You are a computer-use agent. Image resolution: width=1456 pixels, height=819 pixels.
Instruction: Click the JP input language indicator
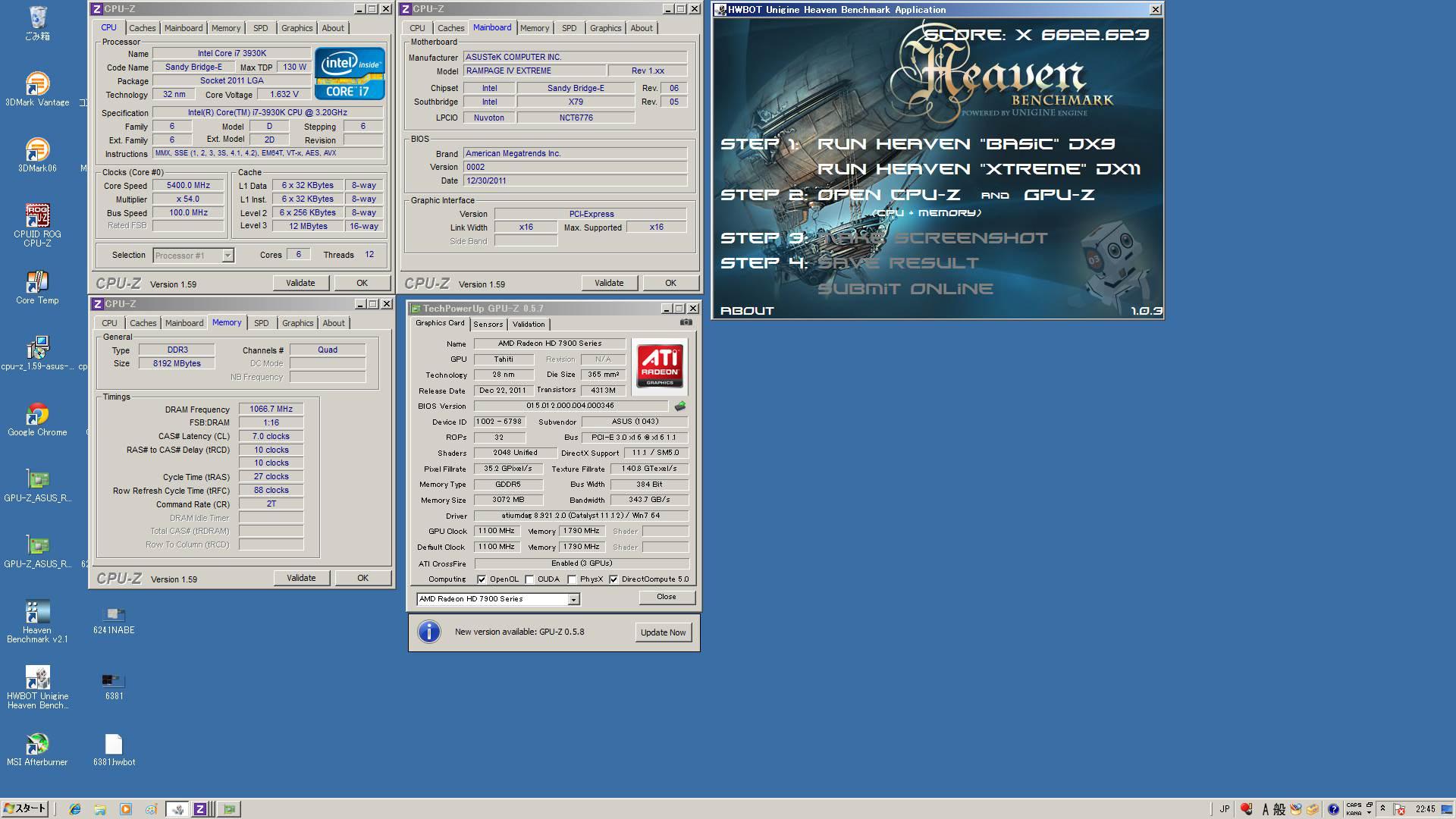pyautogui.click(x=1224, y=809)
